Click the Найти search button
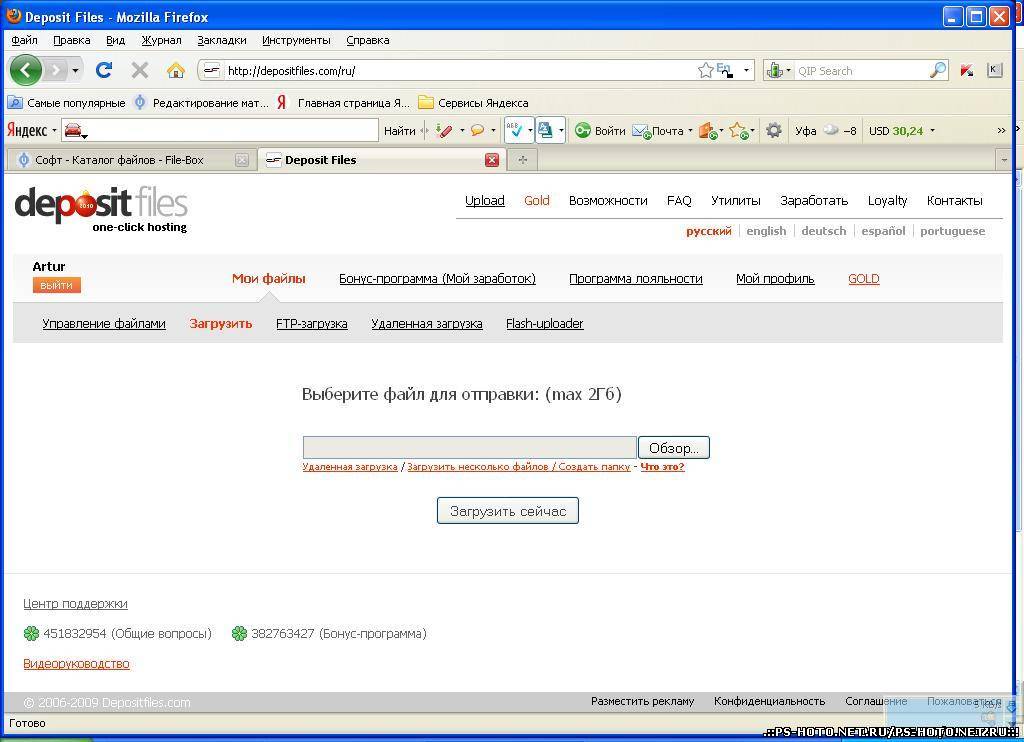1024x742 pixels. [400, 131]
